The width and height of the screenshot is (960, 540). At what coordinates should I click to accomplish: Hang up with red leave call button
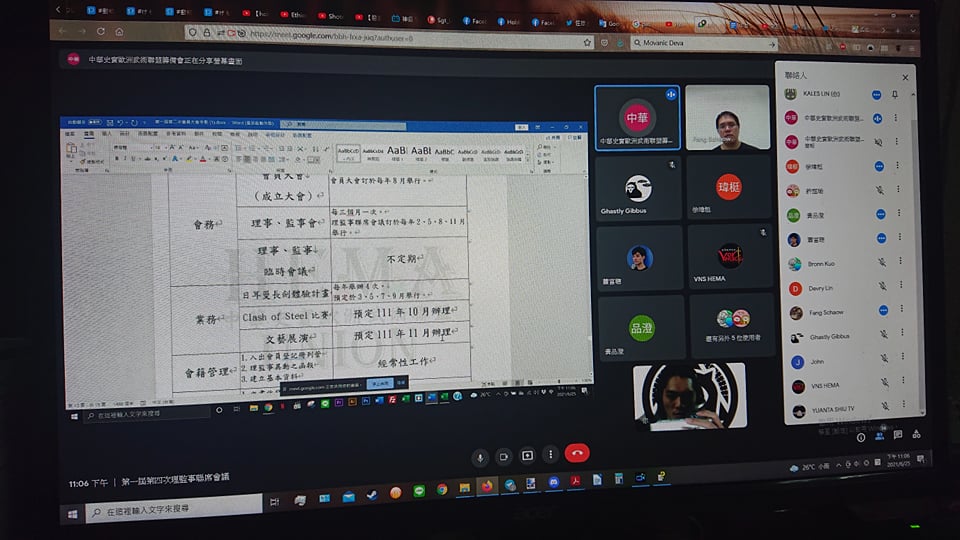tap(577, 454)
